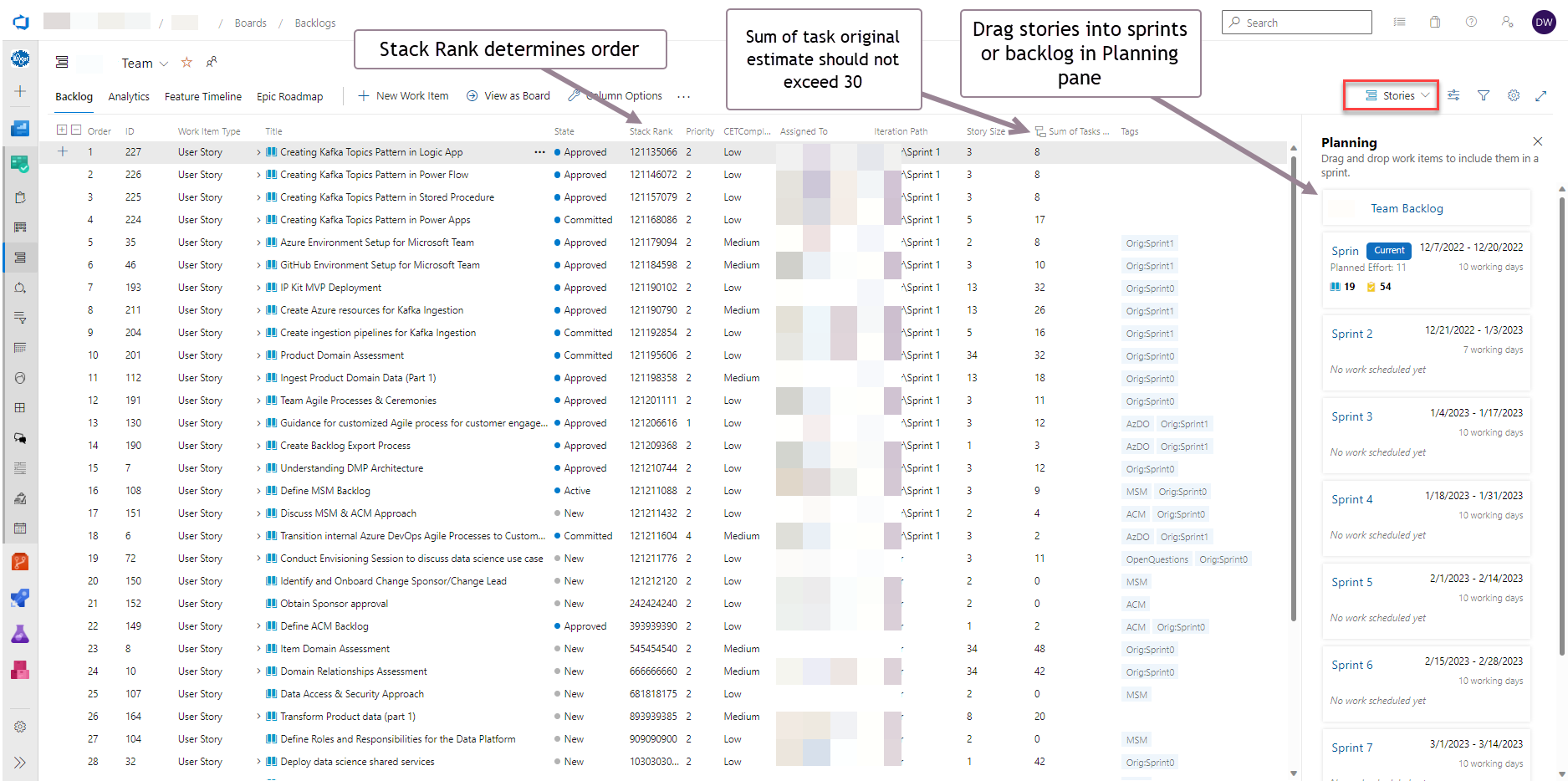Mark the Team backlog as favorite
Image resolution: width=1568 pixels, height=781 pixels.
pos(186,63)
